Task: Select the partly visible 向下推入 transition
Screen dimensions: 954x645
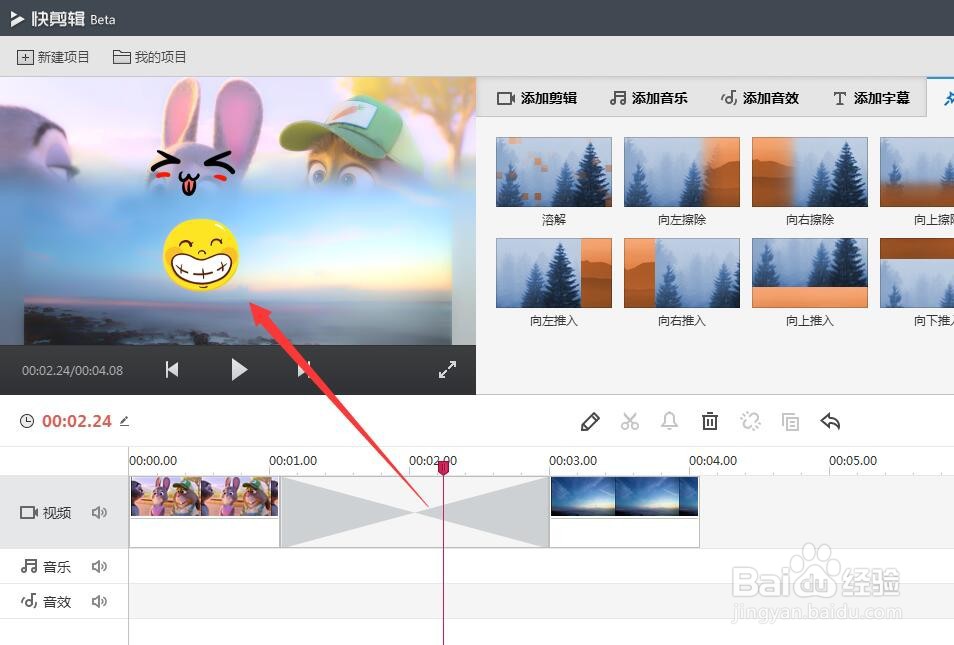Action: point(917,273)
